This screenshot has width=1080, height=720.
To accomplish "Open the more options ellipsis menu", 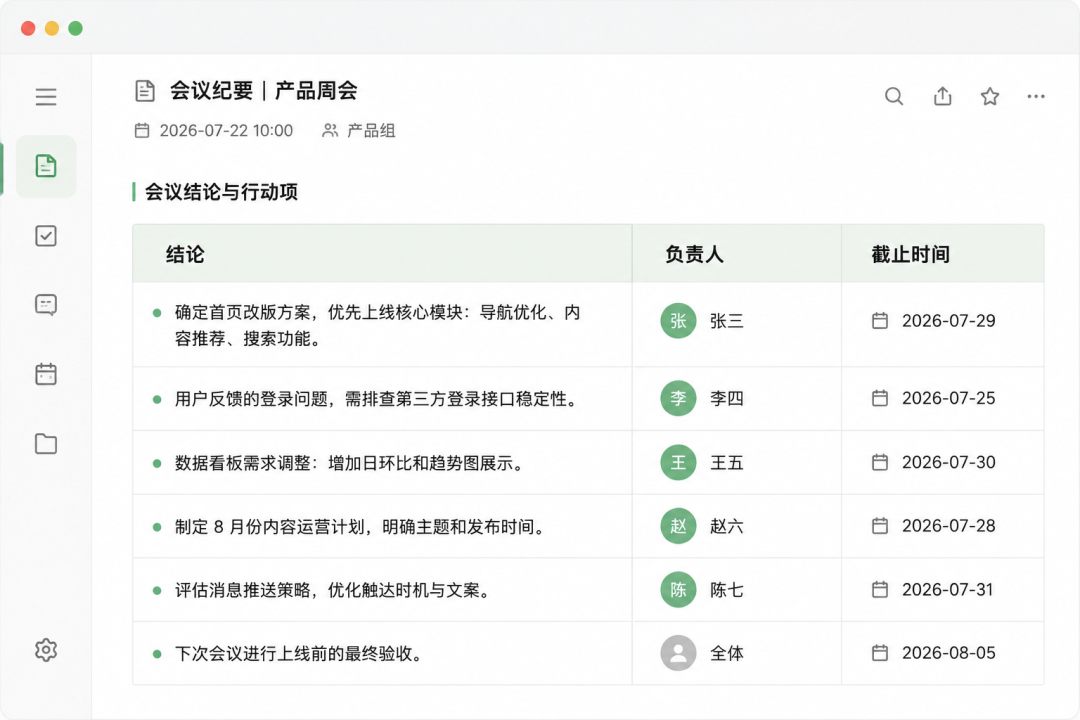I will coord(1036,96).
